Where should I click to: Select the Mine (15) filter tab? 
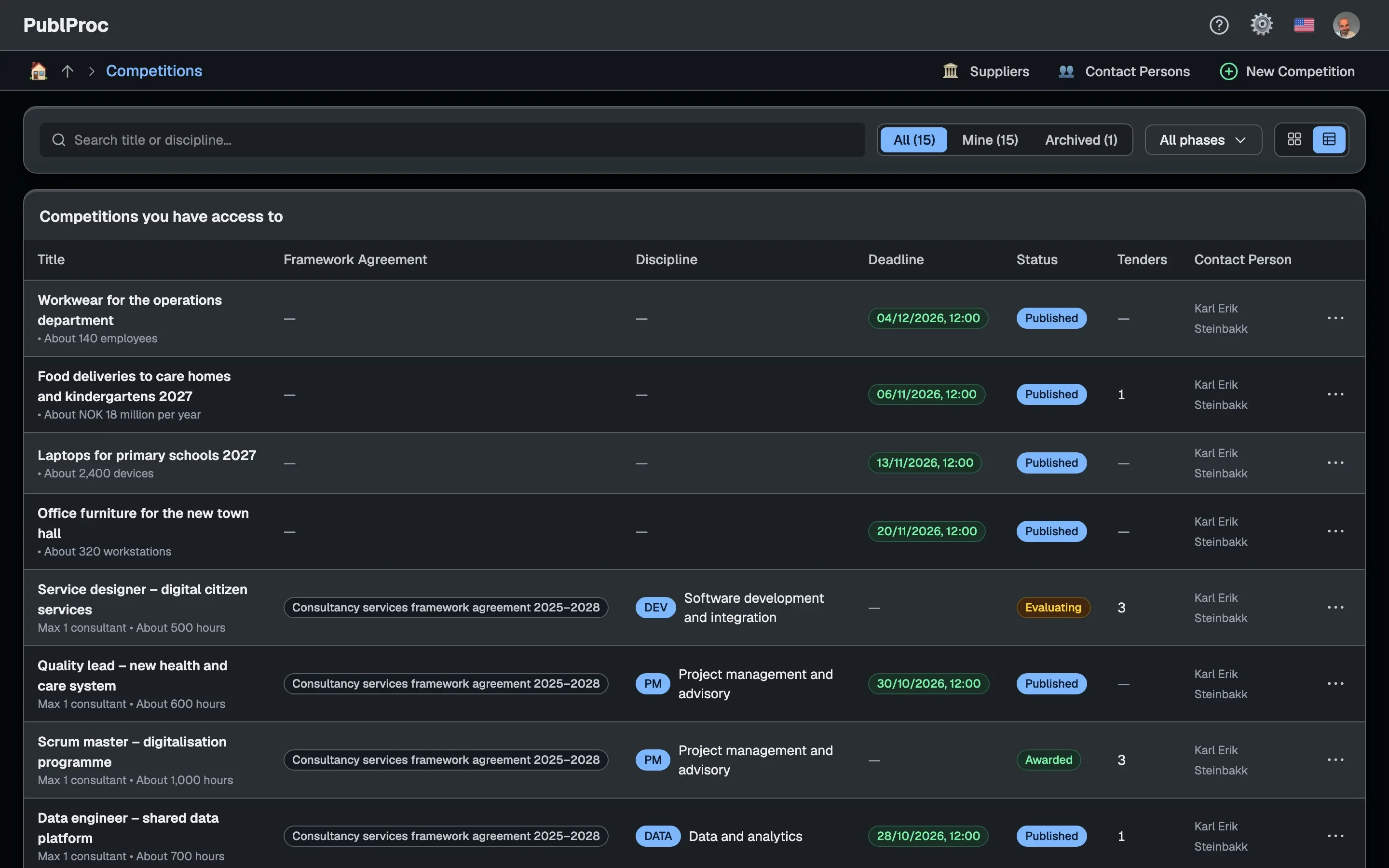tap(990, 140)
